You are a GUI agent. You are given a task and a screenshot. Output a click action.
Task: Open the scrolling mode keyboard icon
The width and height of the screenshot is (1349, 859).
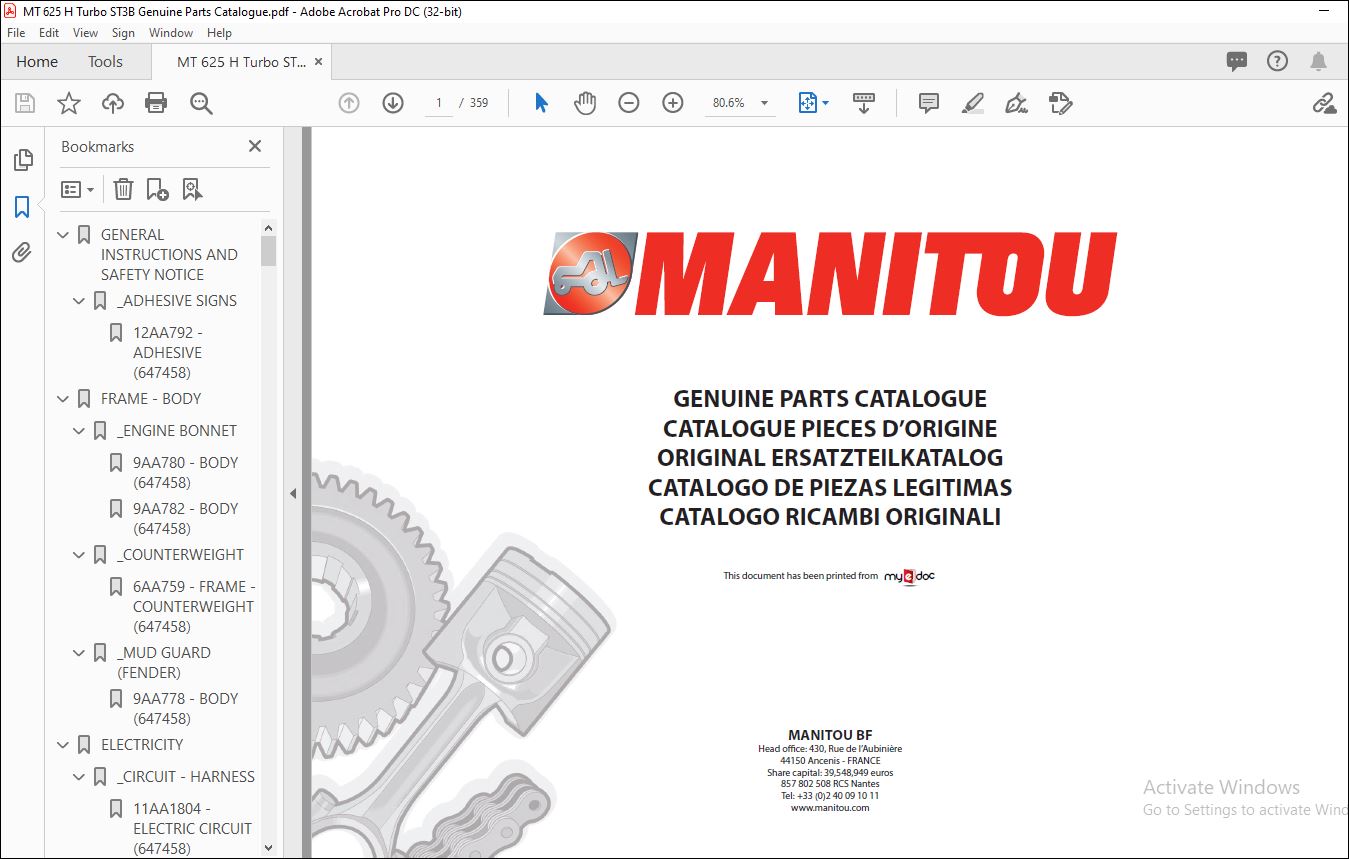click(864, 103)
